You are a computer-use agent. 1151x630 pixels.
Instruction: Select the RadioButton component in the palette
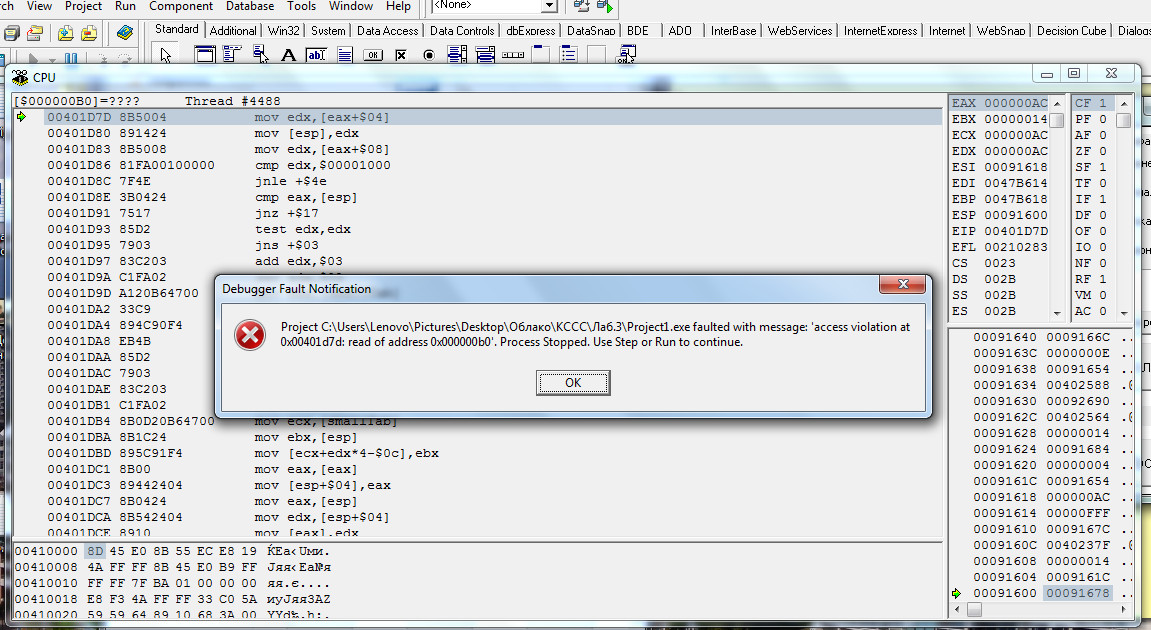tap(429, 55)
